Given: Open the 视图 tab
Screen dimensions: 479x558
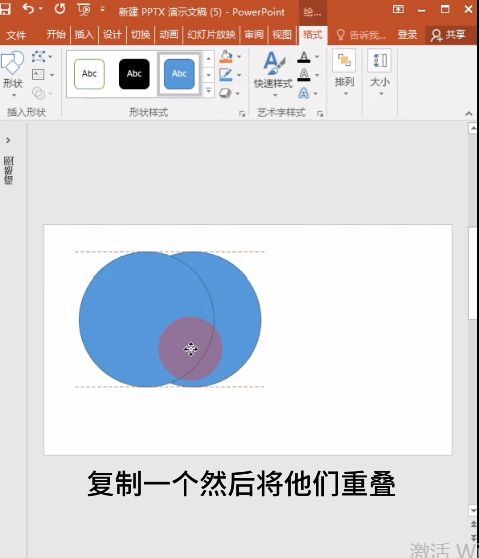Looking at the screenshot, I should point(282,35).
